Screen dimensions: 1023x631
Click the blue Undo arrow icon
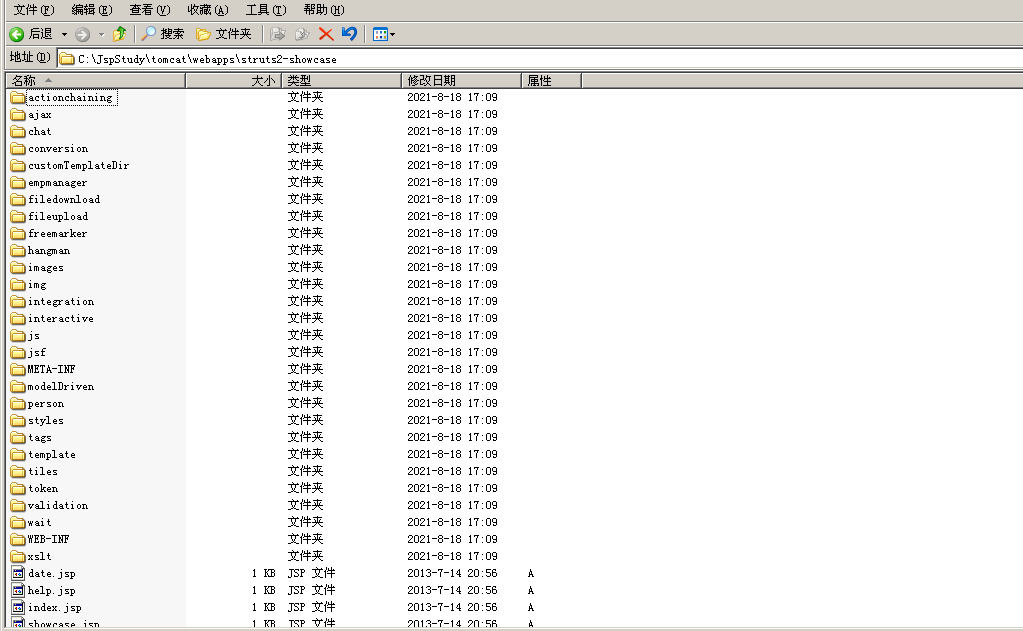coord(350,33)
